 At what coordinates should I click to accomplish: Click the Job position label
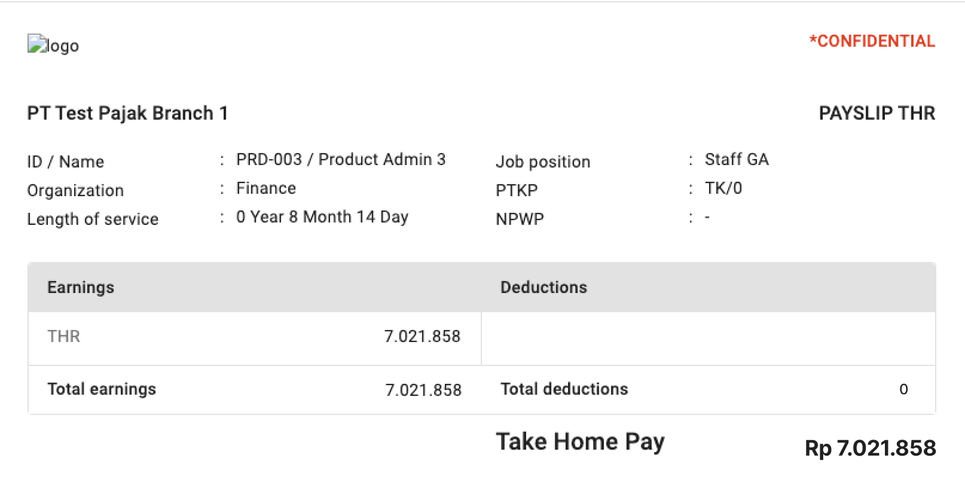543,162
